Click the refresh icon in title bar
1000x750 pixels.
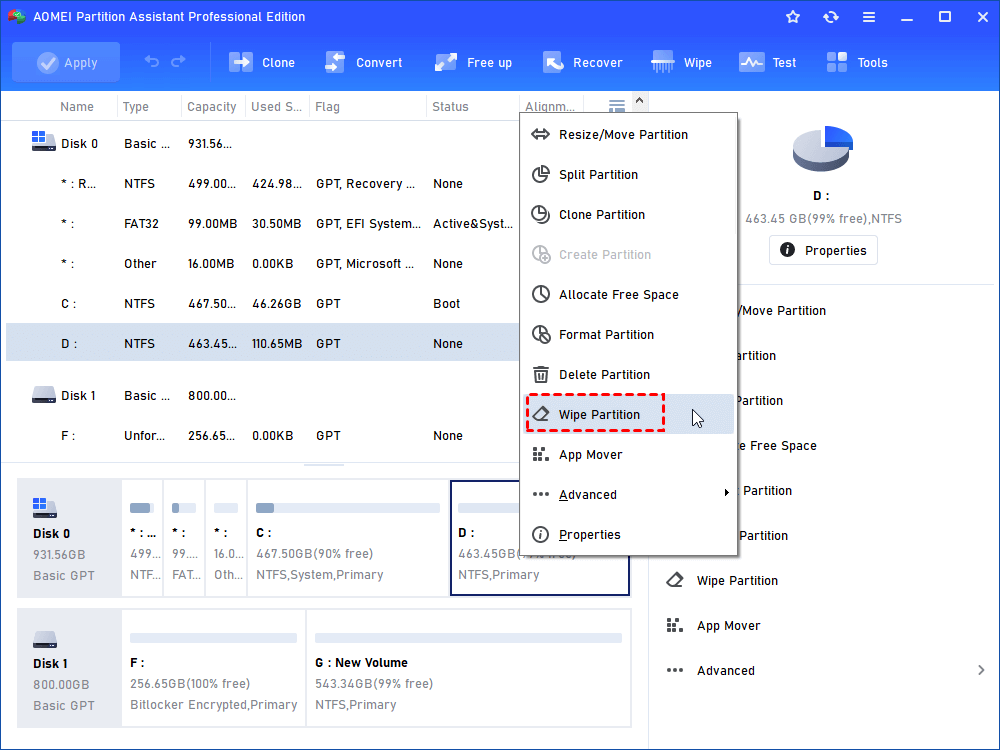(x=831, y=17)
